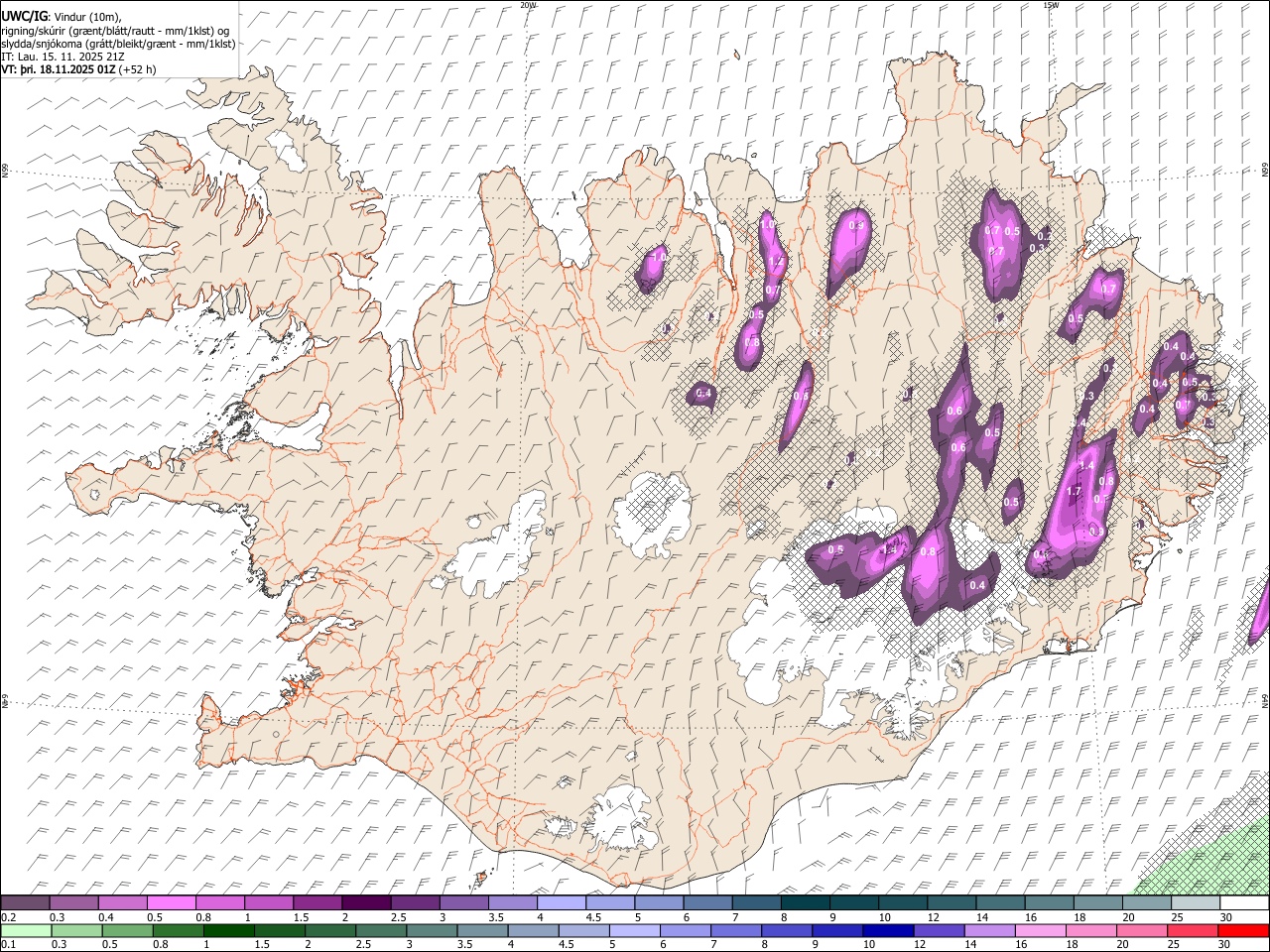Image resolution: width=1270 pixels, height=952 pixels.
Task: Select dark teal upper swatch between 8 and 9
Action: pos(806,902)
